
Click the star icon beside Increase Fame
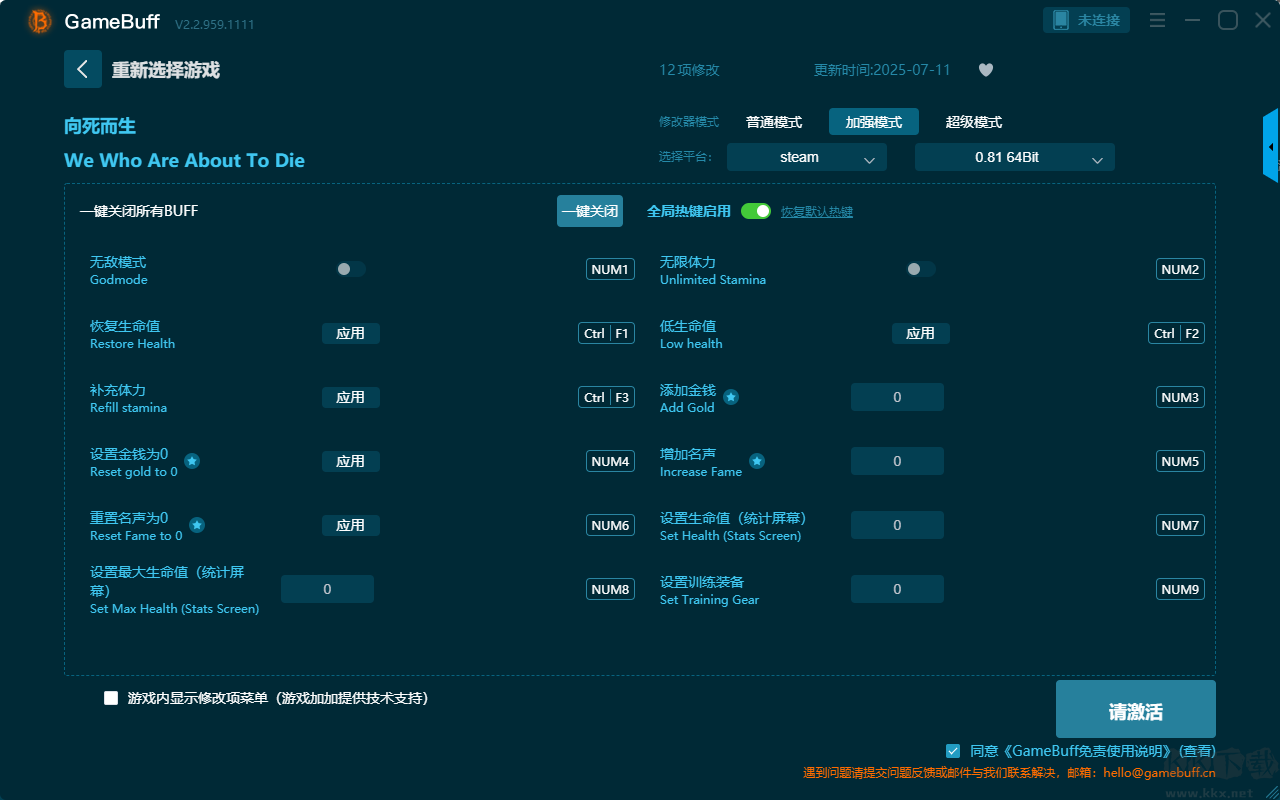coord(757,461)
